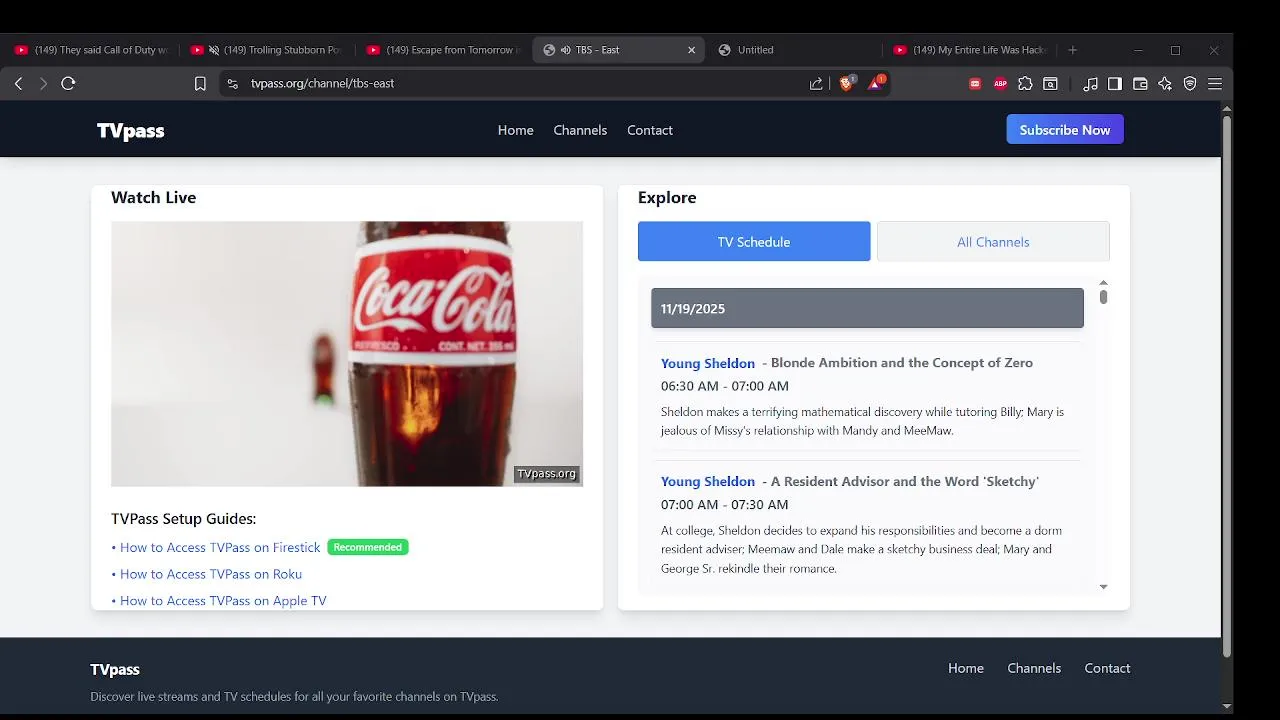Open a new tab with plus icon
The height and width of the screenshot is (720, 1280).
(x=1072, y=50)
